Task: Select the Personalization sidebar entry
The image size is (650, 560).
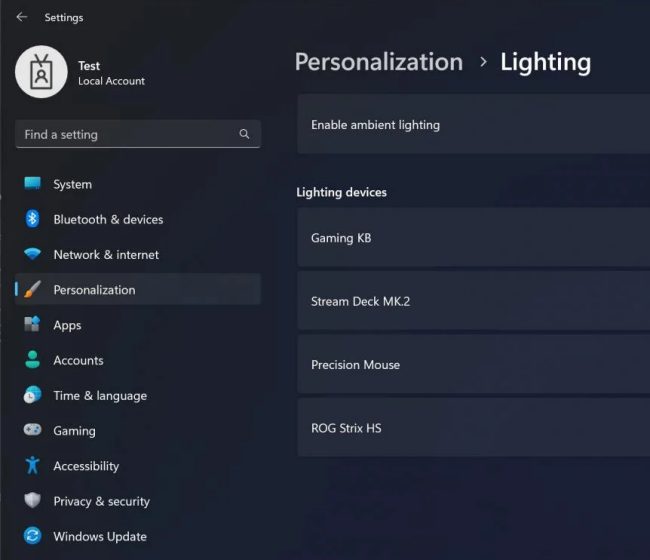Action: [138, 289]
